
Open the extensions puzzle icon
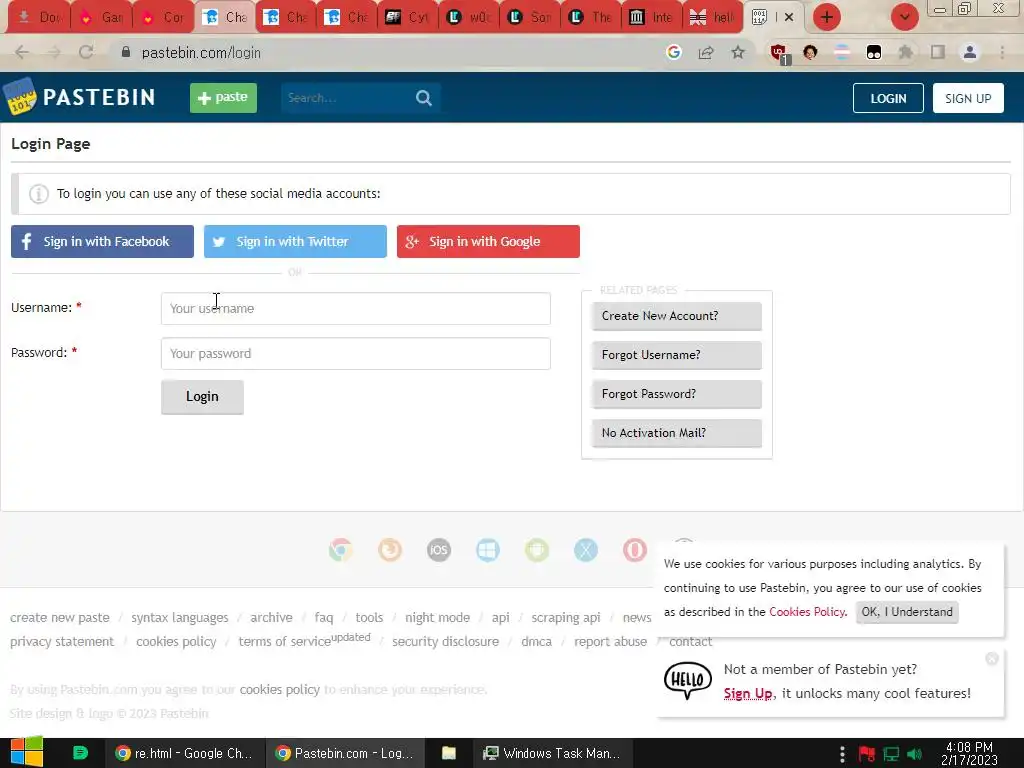pos(906,52)
